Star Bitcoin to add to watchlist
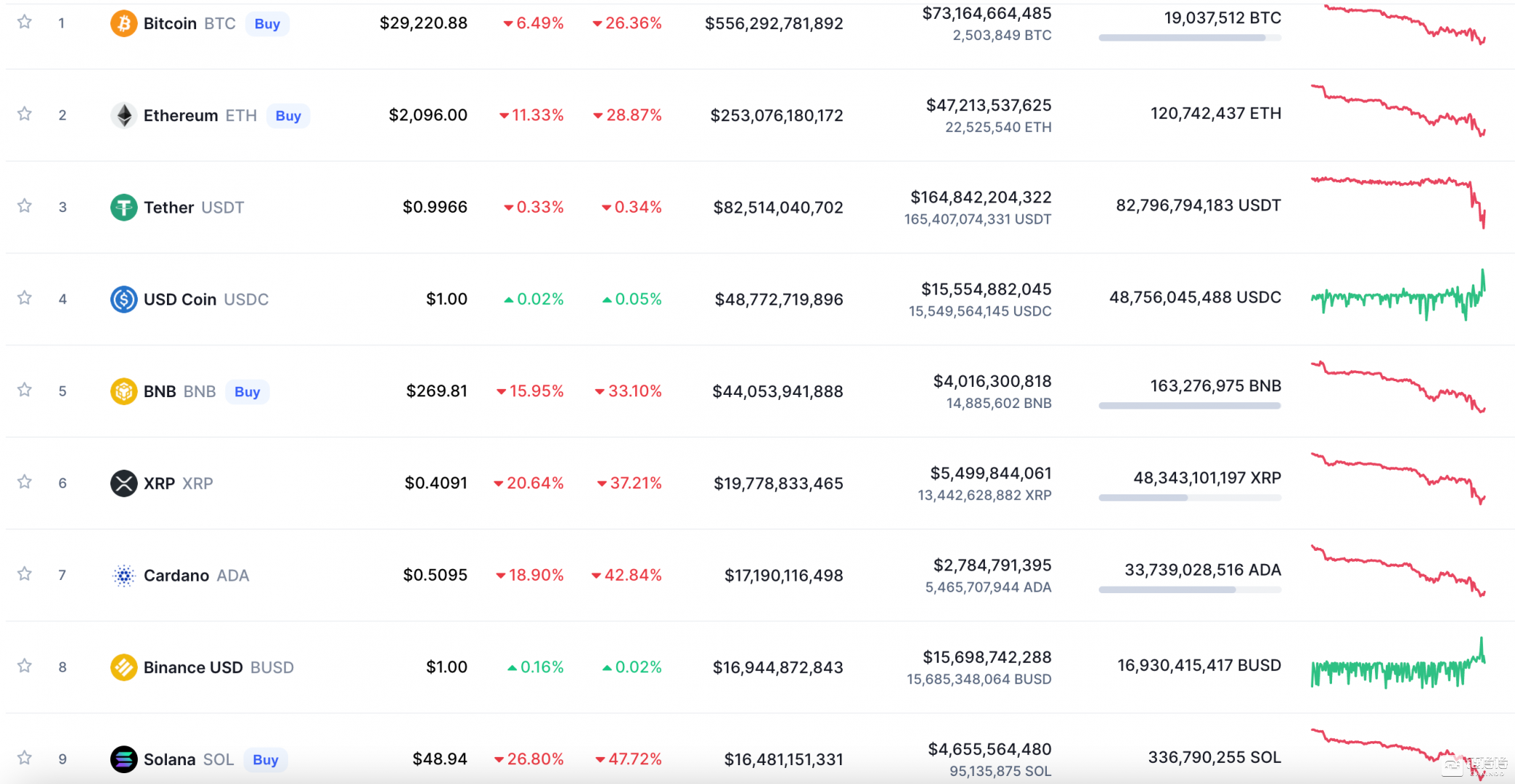The image size is (1515, 784). coord(25,23)
